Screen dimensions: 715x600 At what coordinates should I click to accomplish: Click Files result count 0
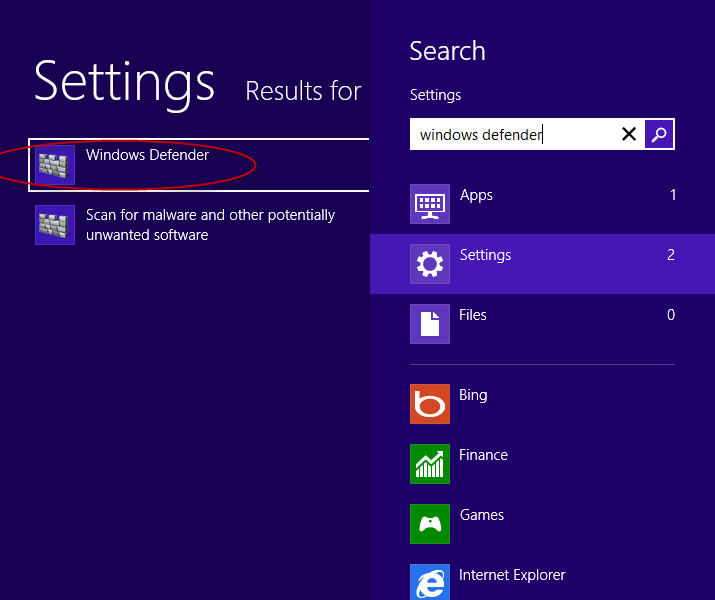coord(671,315)
